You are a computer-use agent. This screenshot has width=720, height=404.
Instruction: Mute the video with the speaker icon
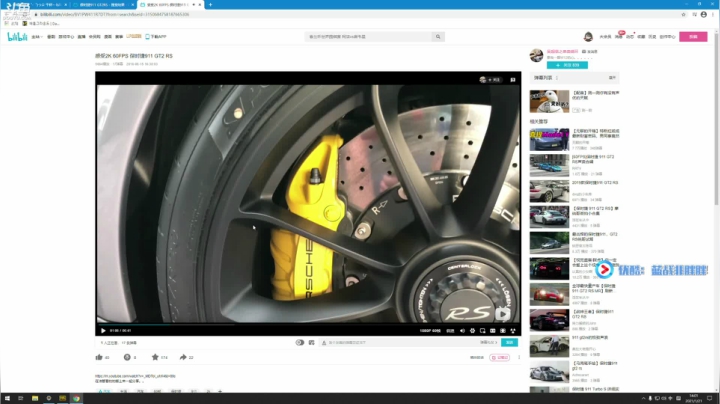pyautogui.click(x=462, y=331)
